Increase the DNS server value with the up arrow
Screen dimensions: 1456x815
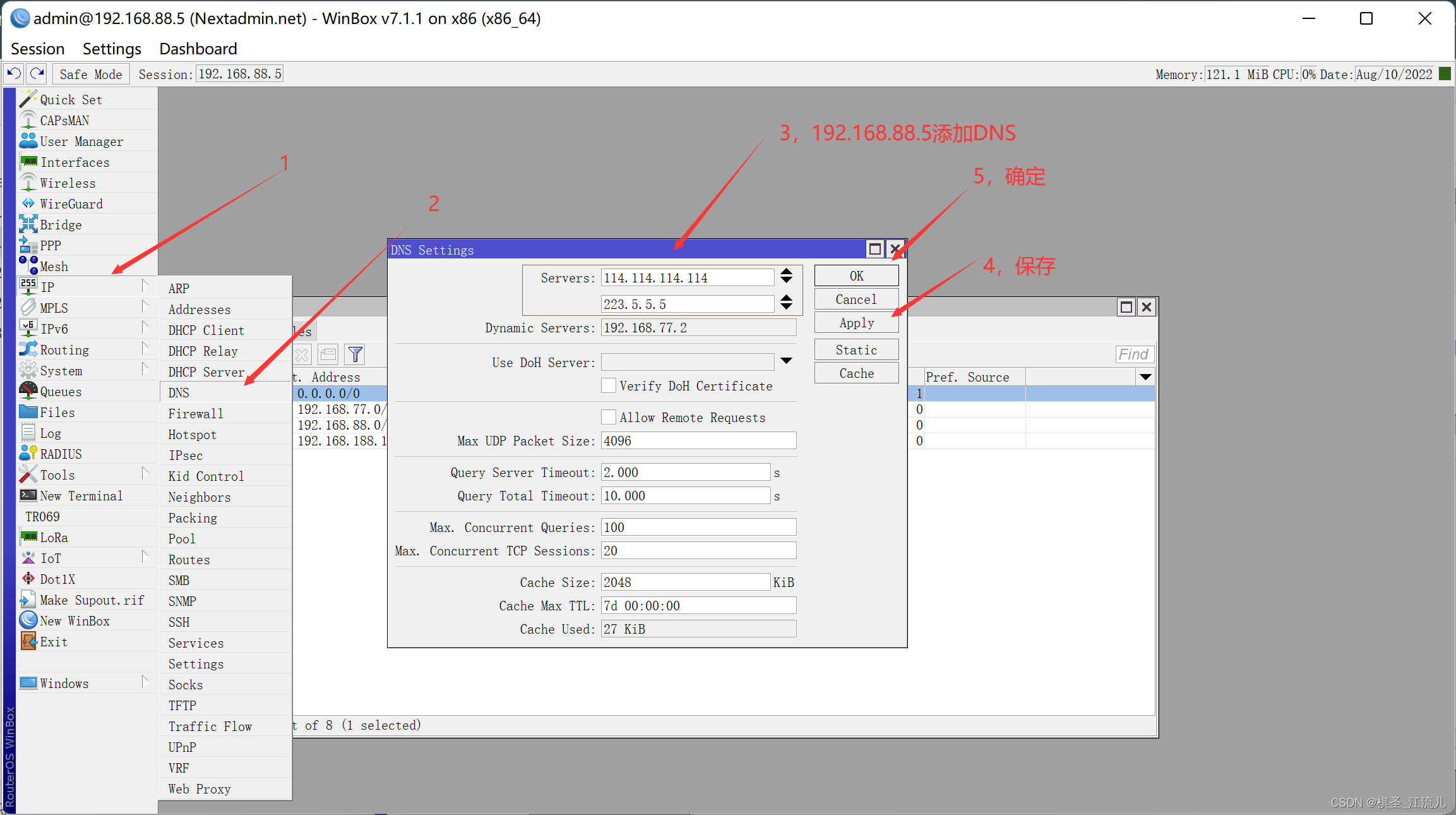click(x=786, y=273)
